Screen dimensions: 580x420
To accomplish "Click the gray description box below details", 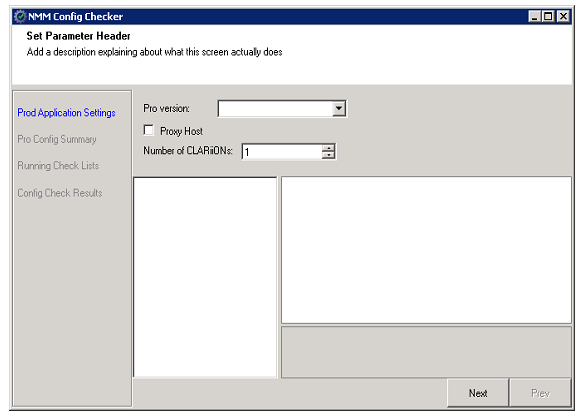I will pyautogui.click(x=426, y=352).
